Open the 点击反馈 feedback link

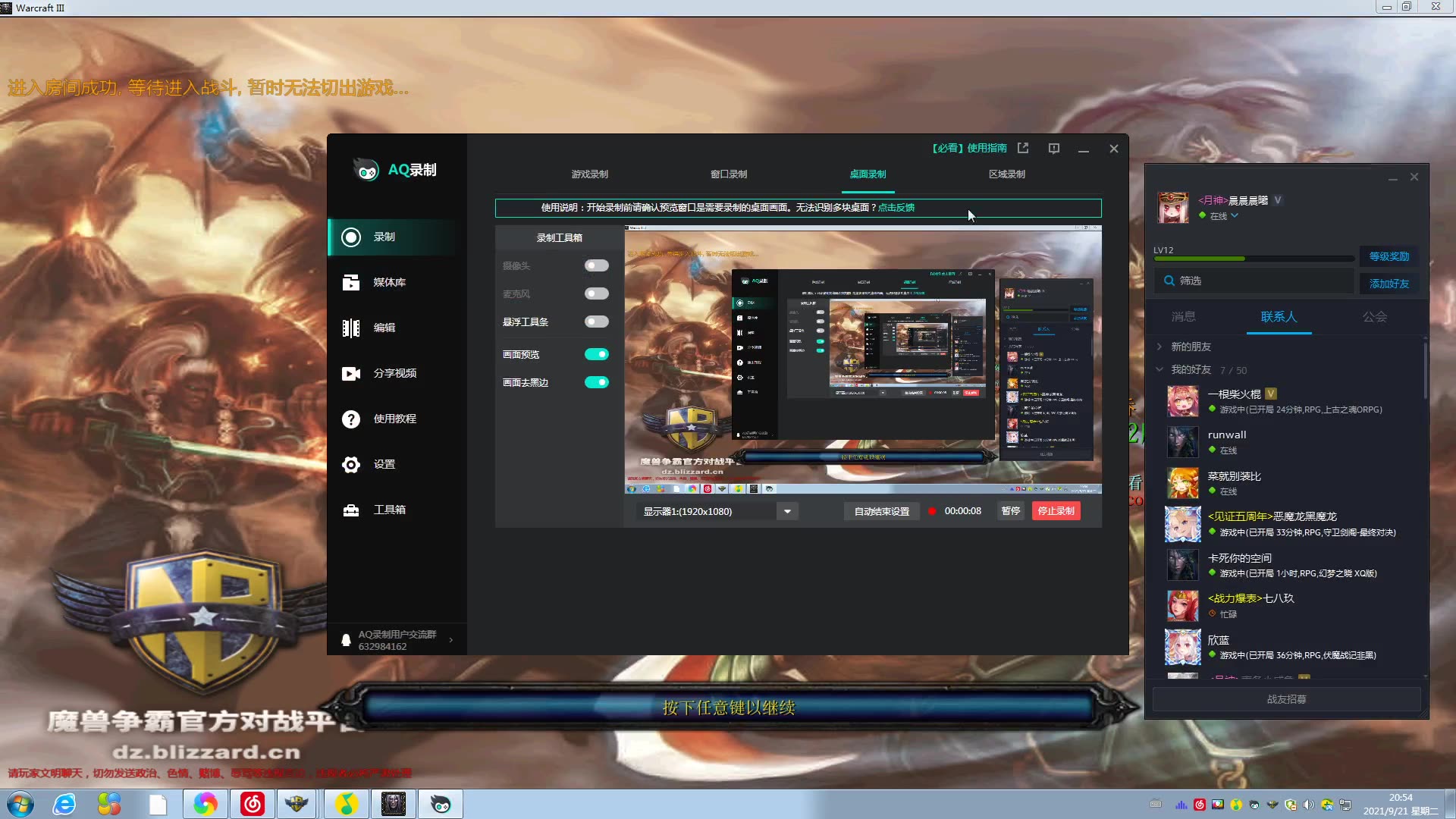click(x=896, y=208)
